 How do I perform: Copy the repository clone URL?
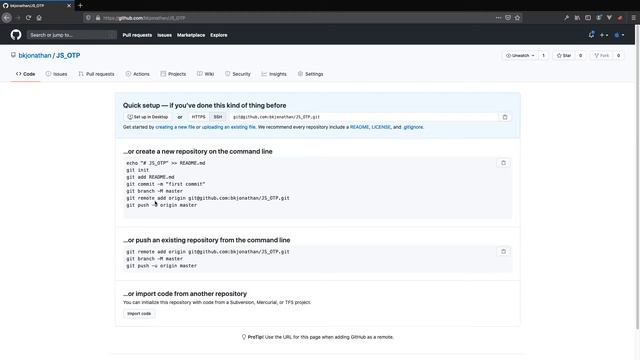tap(505, 117)
